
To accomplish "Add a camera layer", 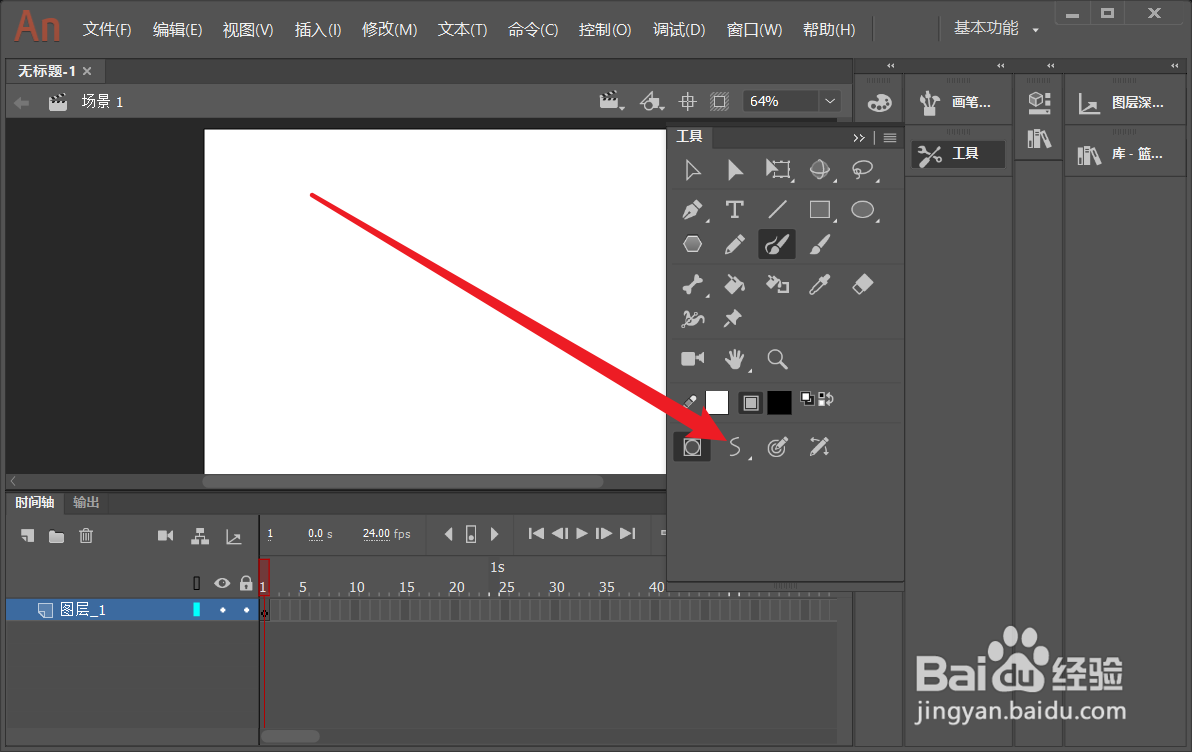I will click(165, 536).
